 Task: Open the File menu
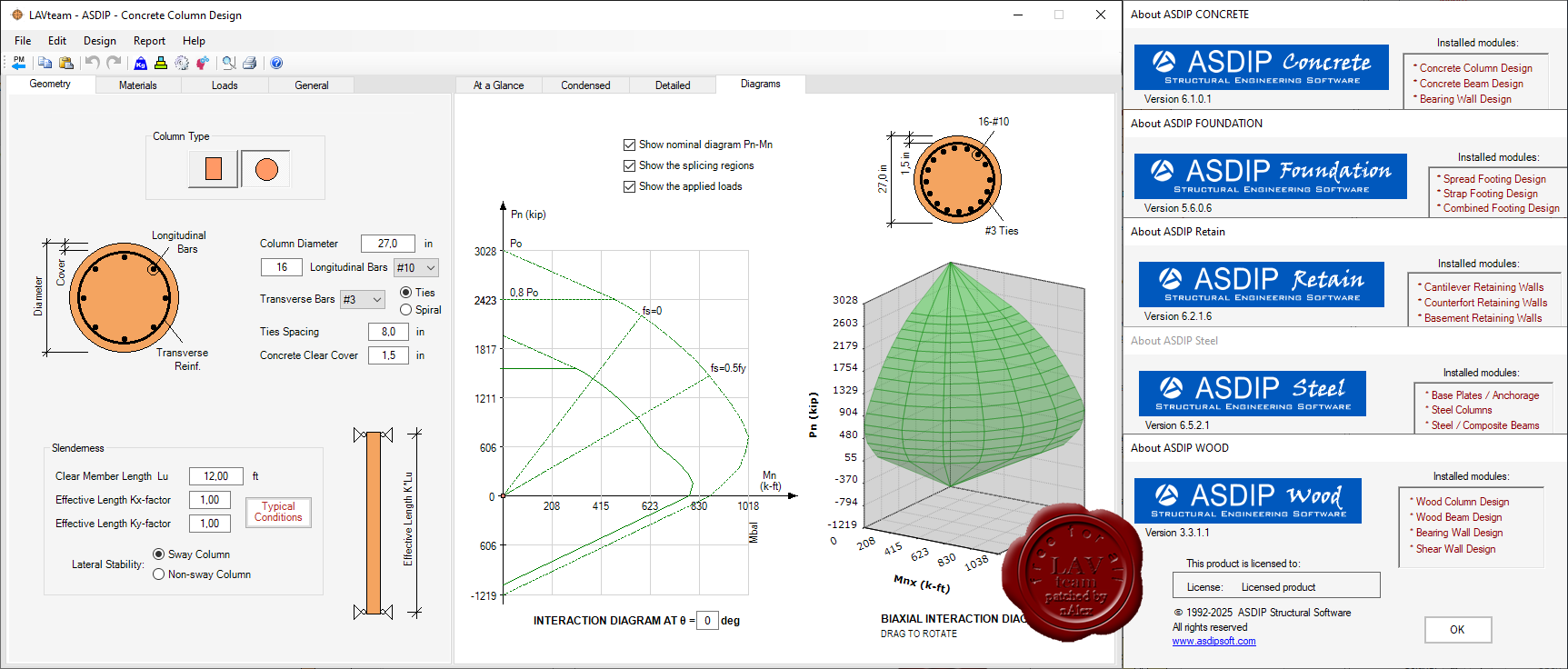click(23, 41)
